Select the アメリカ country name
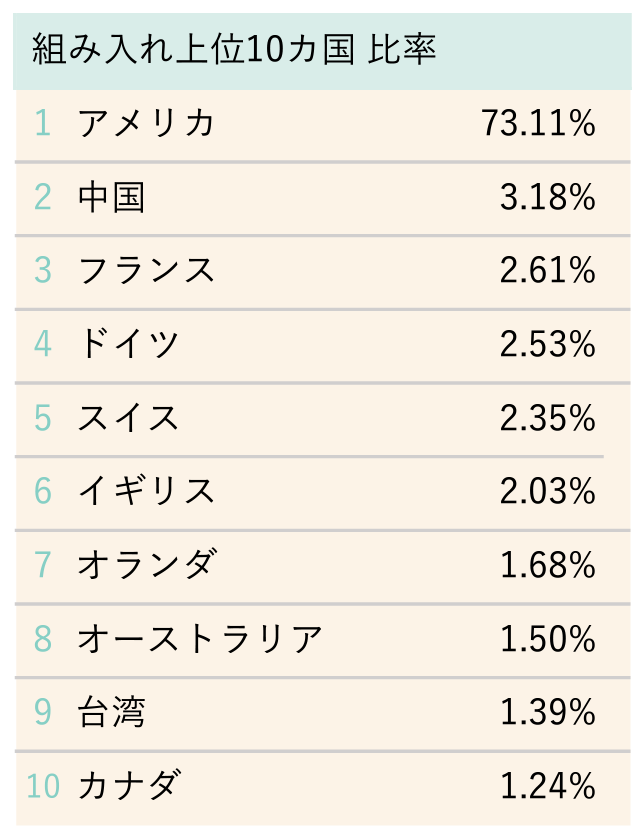Image resolution: width=632 pixels, height=830 pixels. click(x=146, y=123)
